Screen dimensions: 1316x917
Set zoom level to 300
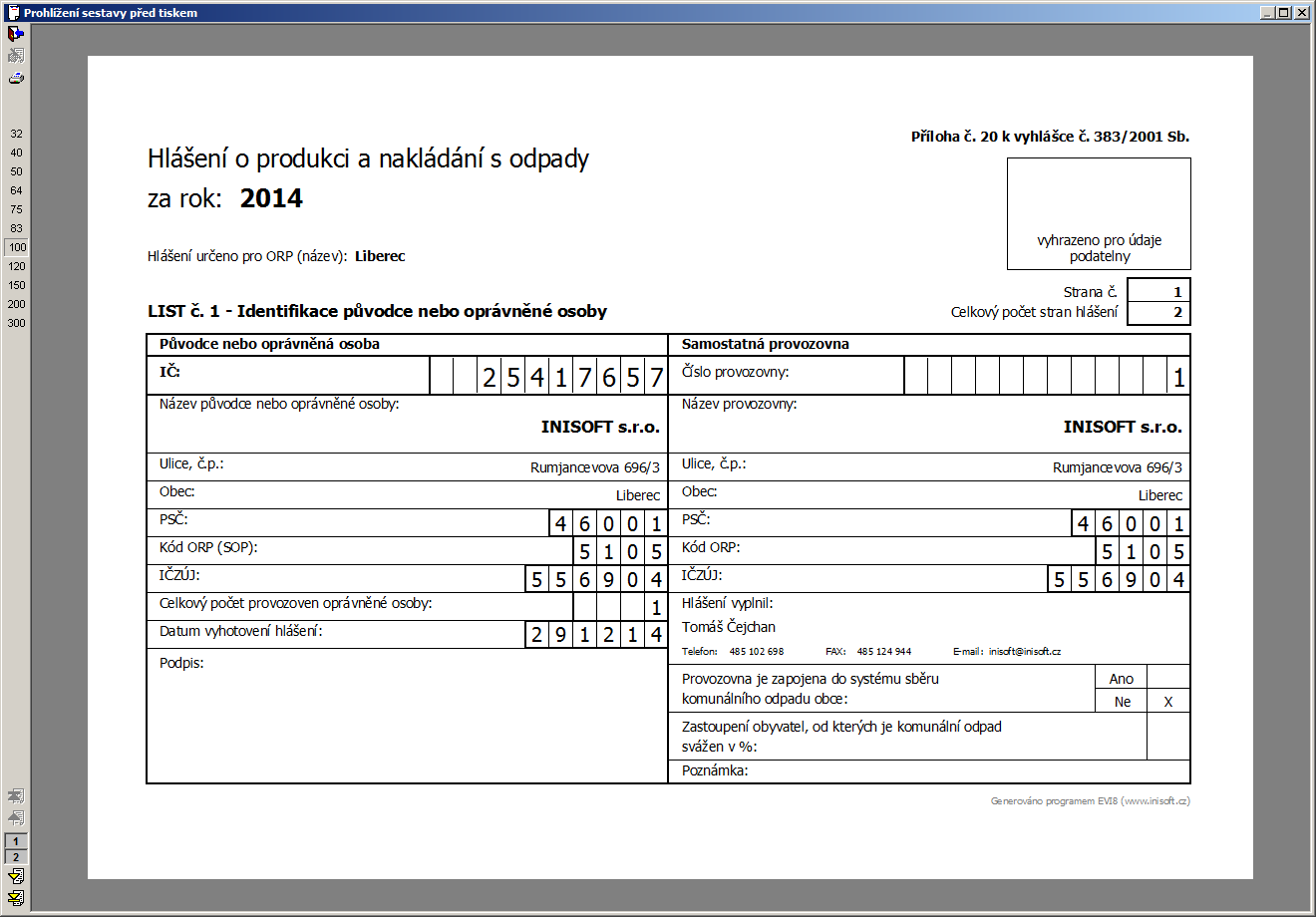point(17,323)
